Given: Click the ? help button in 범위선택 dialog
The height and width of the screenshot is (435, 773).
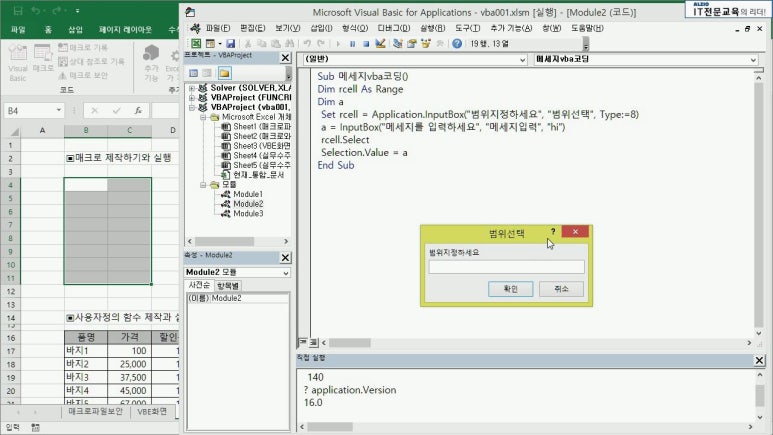Looking at the screenshot, I should 553,231.
